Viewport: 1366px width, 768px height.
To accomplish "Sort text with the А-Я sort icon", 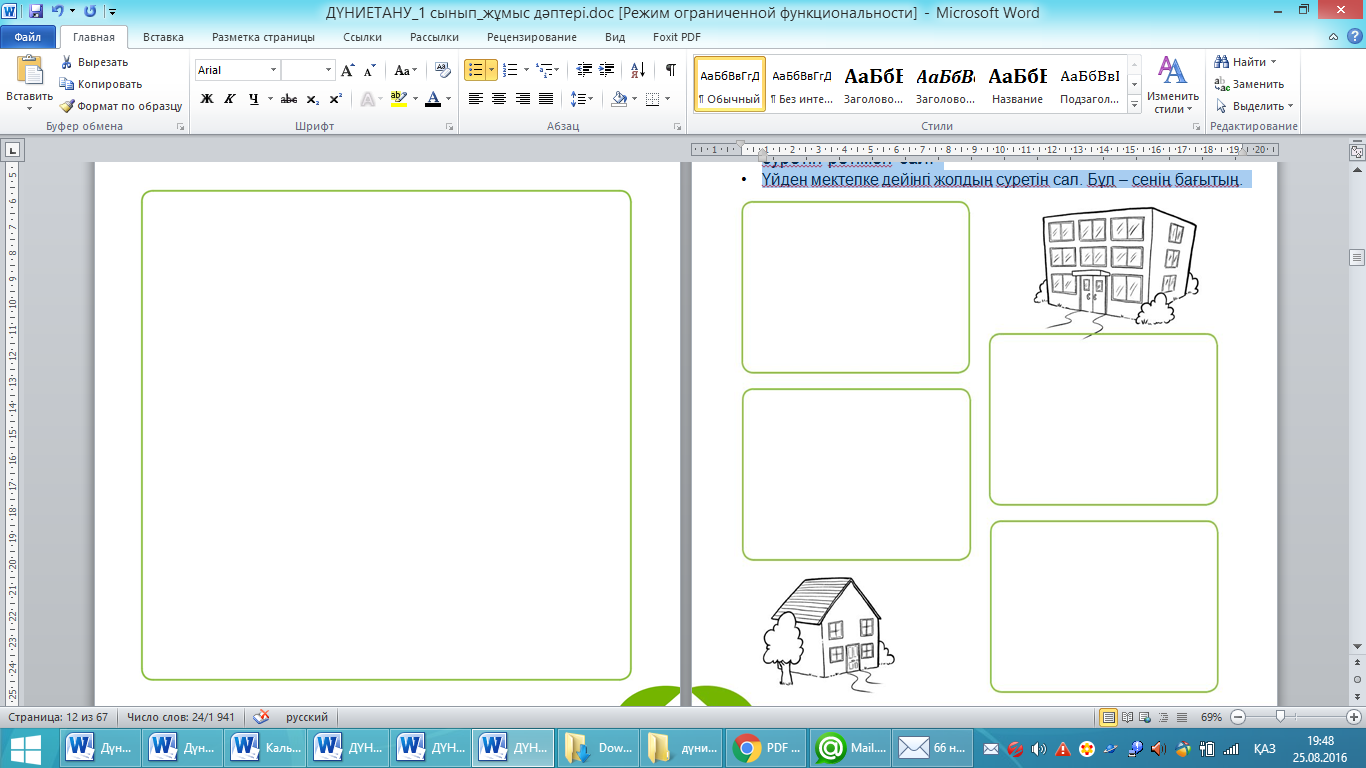I will pos(638,70).
